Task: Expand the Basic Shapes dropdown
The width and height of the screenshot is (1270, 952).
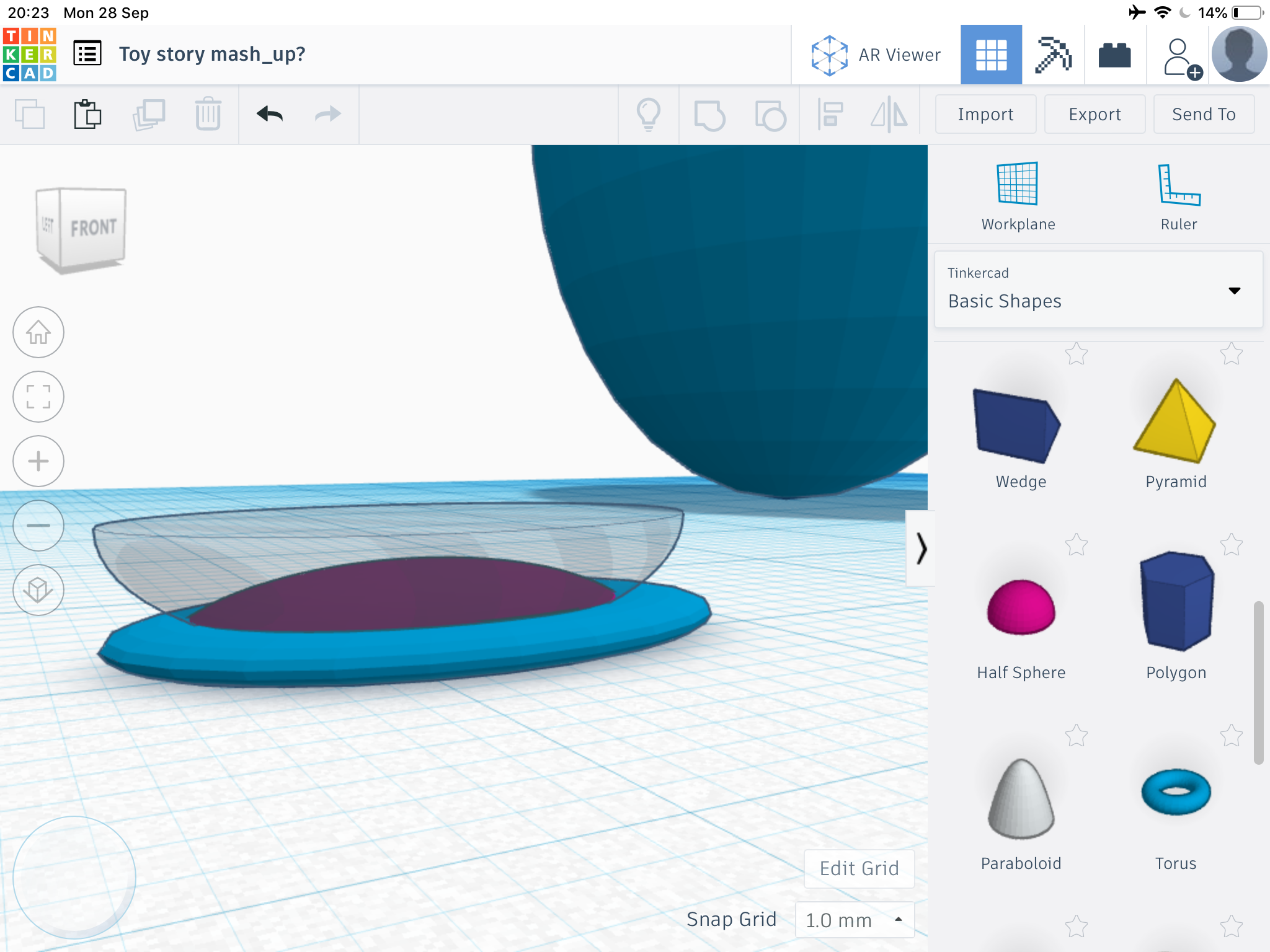Action: (x=1234, y=290)
